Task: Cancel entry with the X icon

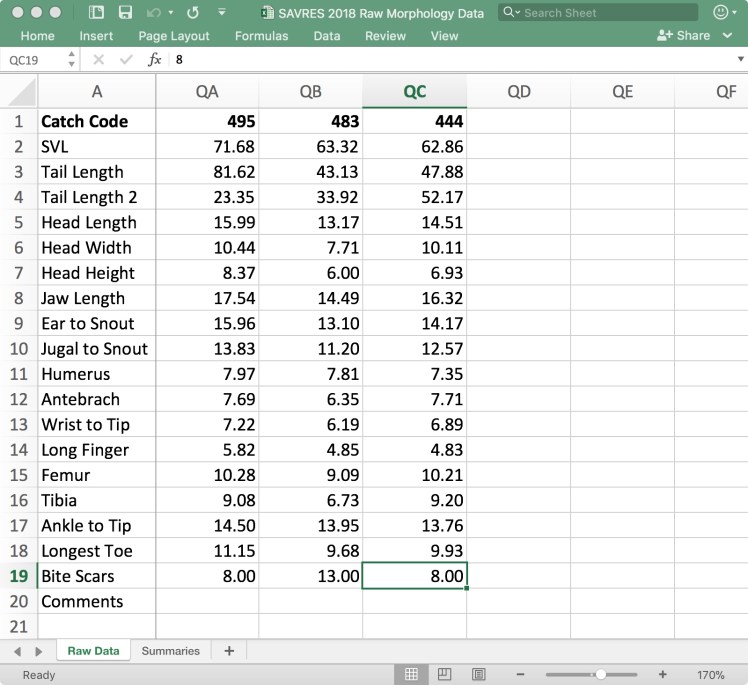Action: 98,60
